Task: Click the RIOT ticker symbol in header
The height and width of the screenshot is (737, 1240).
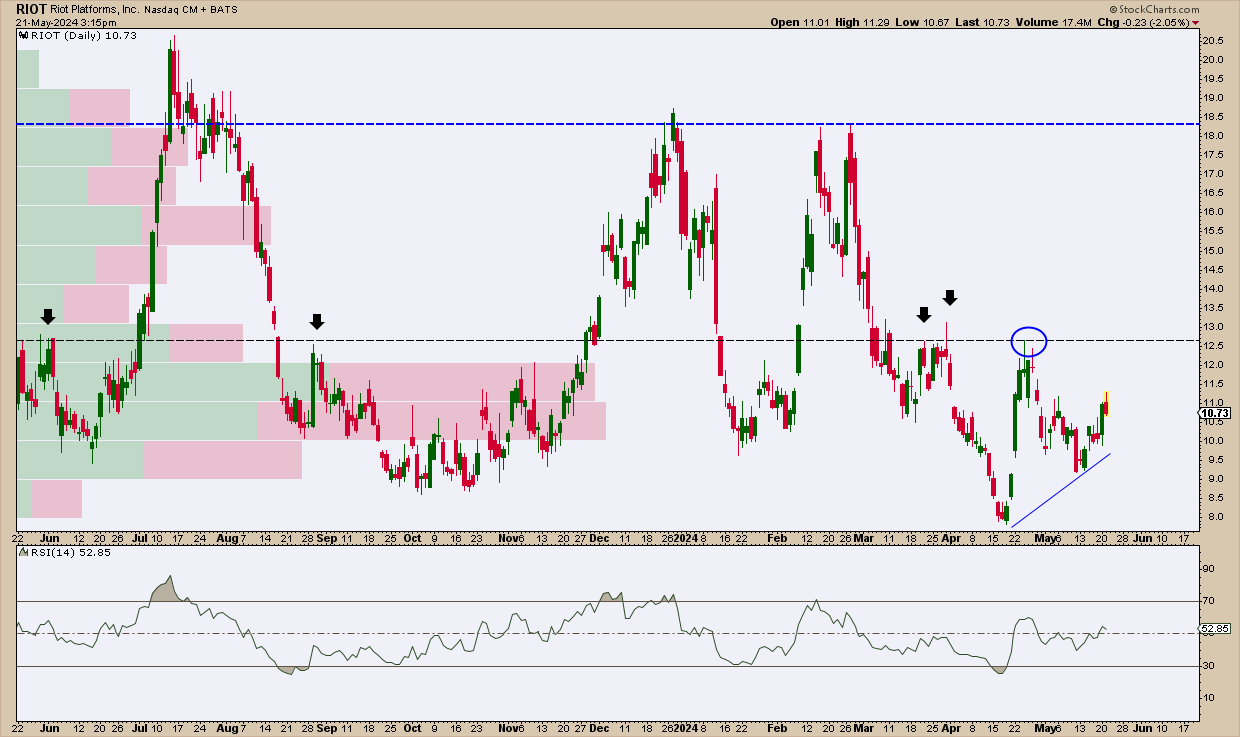Action: pos(32,7)
